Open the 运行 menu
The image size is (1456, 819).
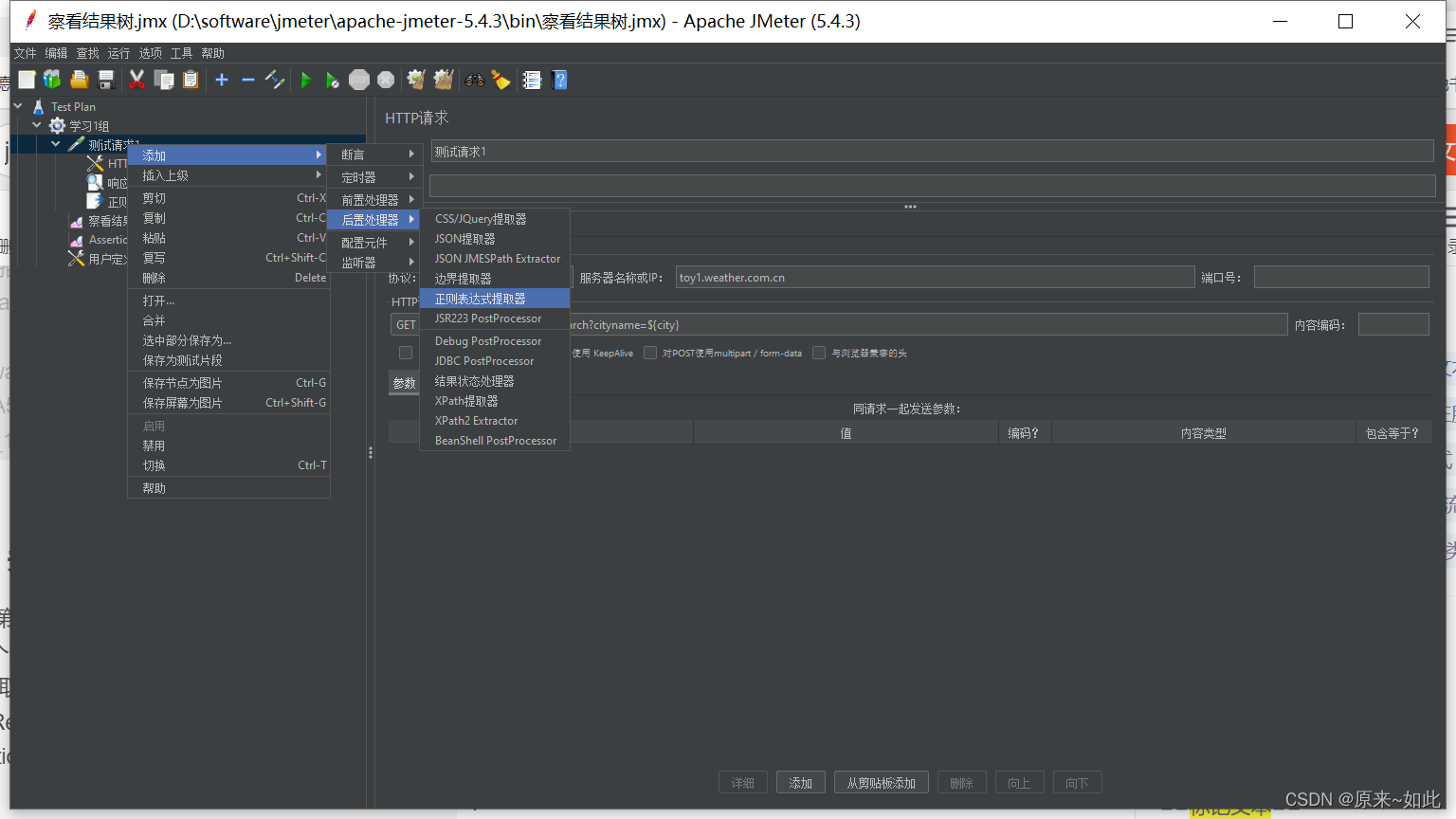point(118,53)
